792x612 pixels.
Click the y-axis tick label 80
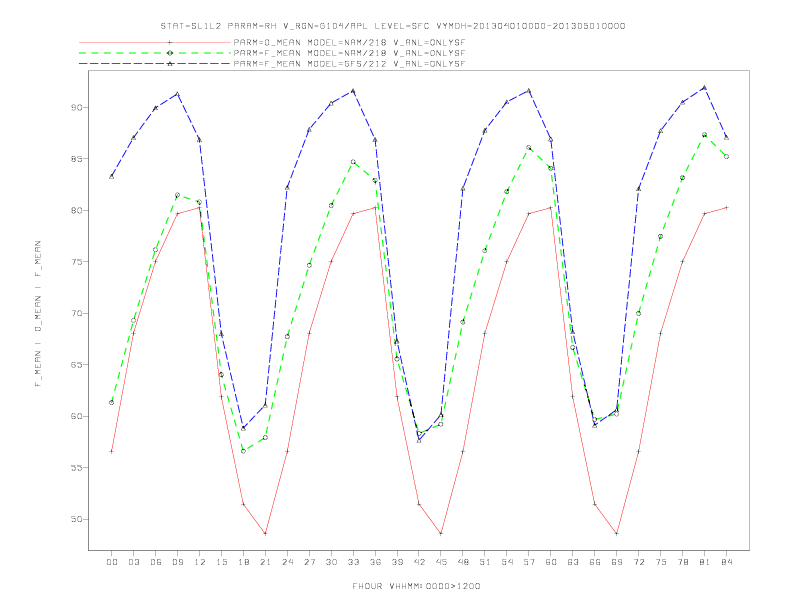(x=77, y=211)
